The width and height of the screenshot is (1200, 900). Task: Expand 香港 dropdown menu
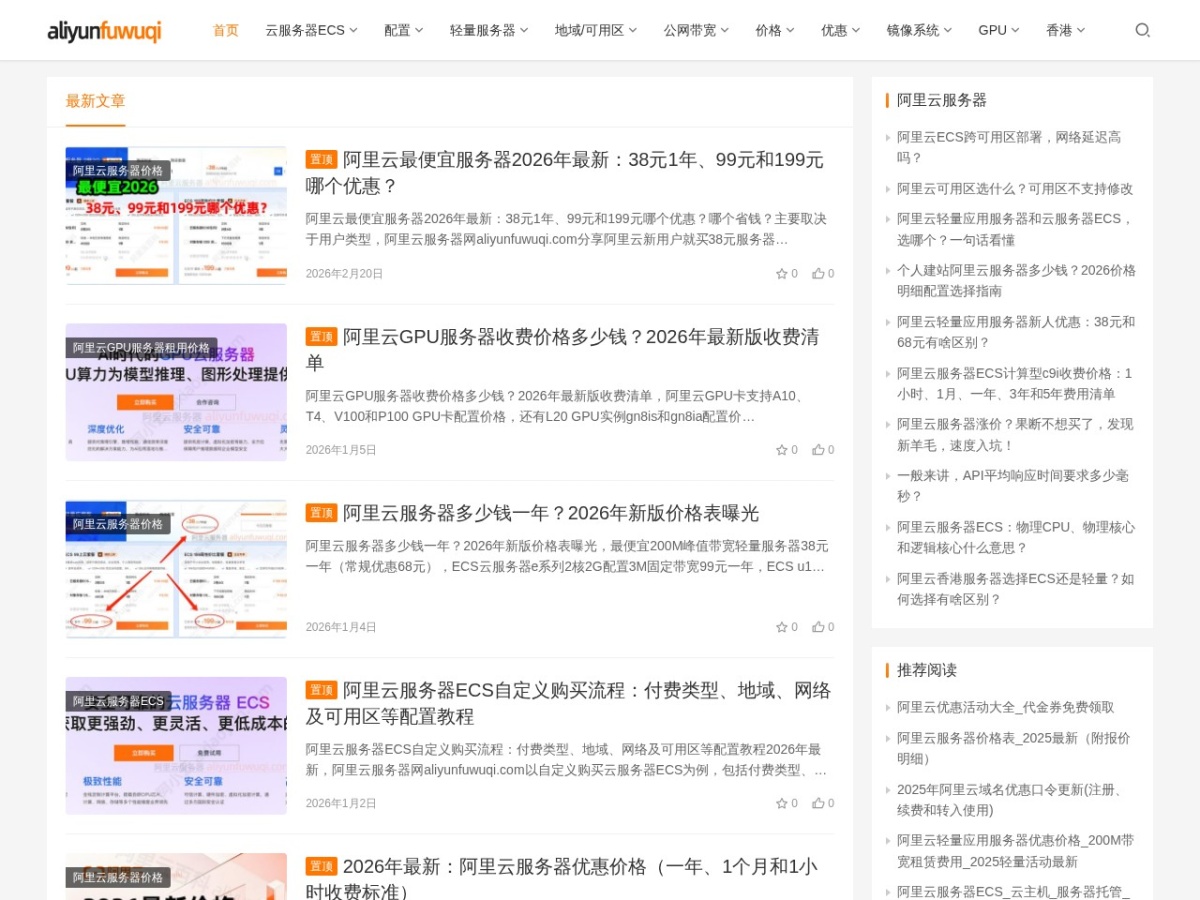click(1065, 30)
